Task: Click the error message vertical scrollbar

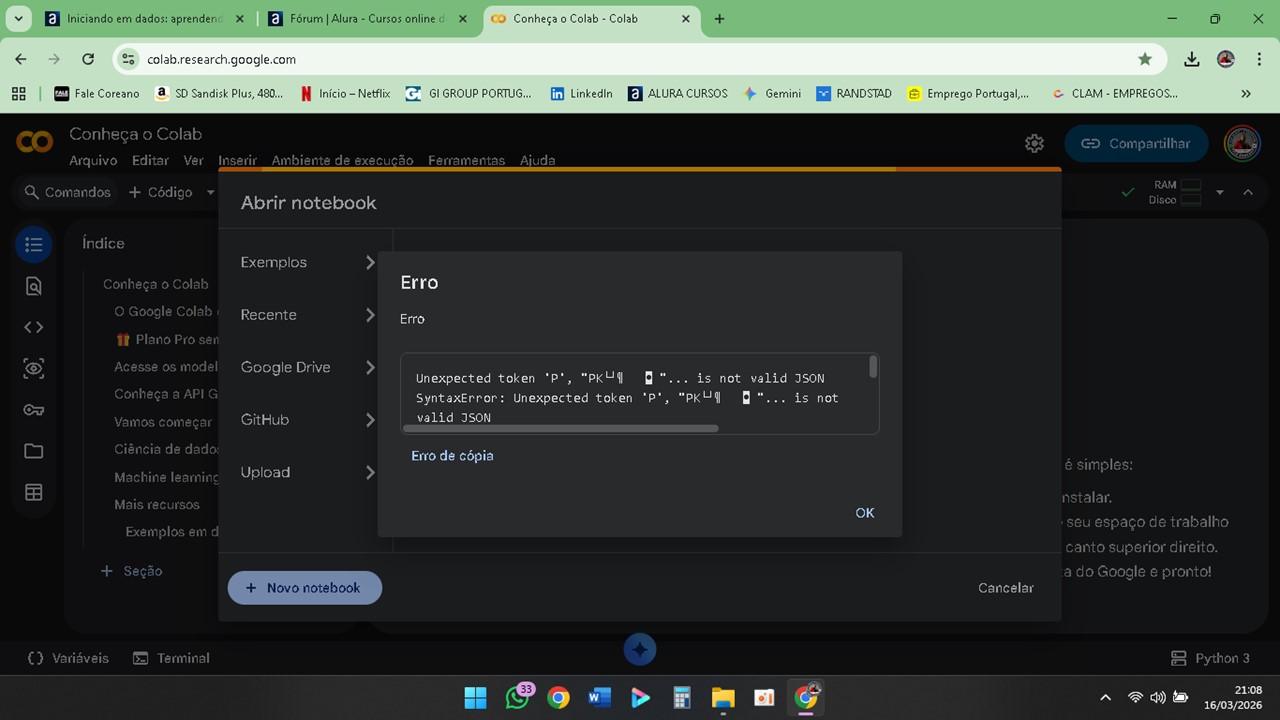Action: coord(873,367)
